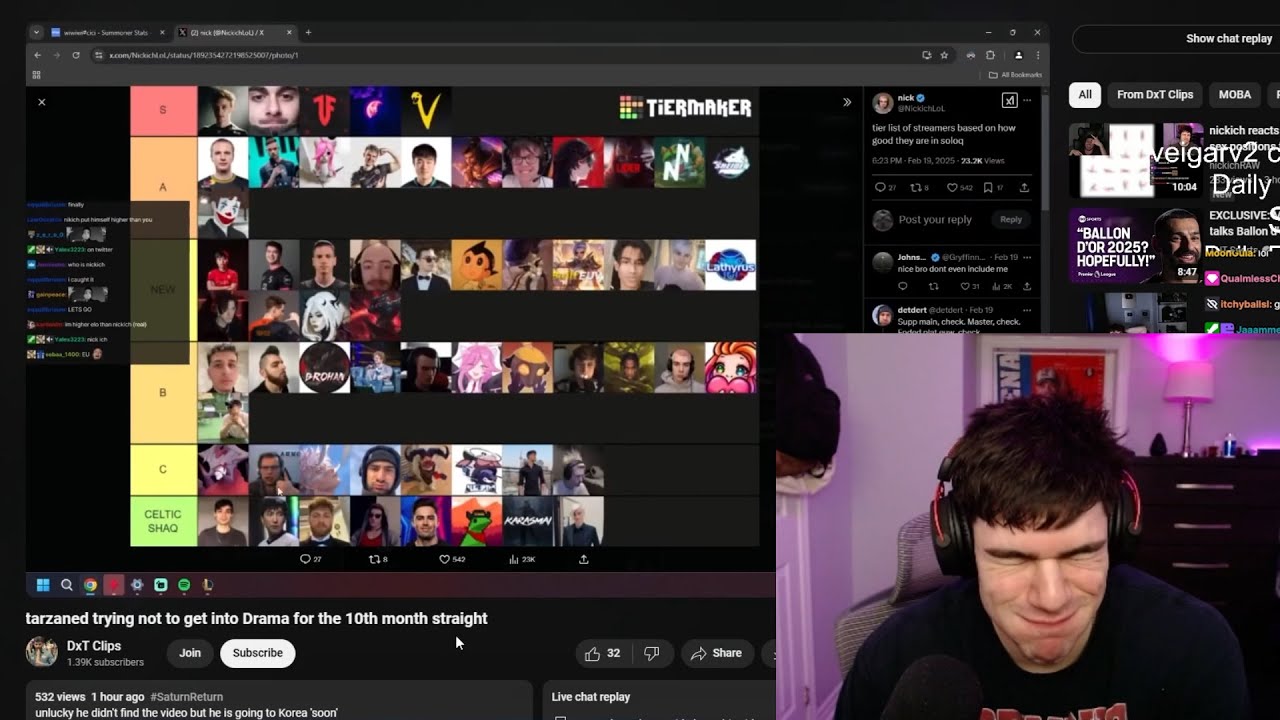Switch to the Summoner Stats tab
Screen dimensions: 1280x720
click(109, 32)
